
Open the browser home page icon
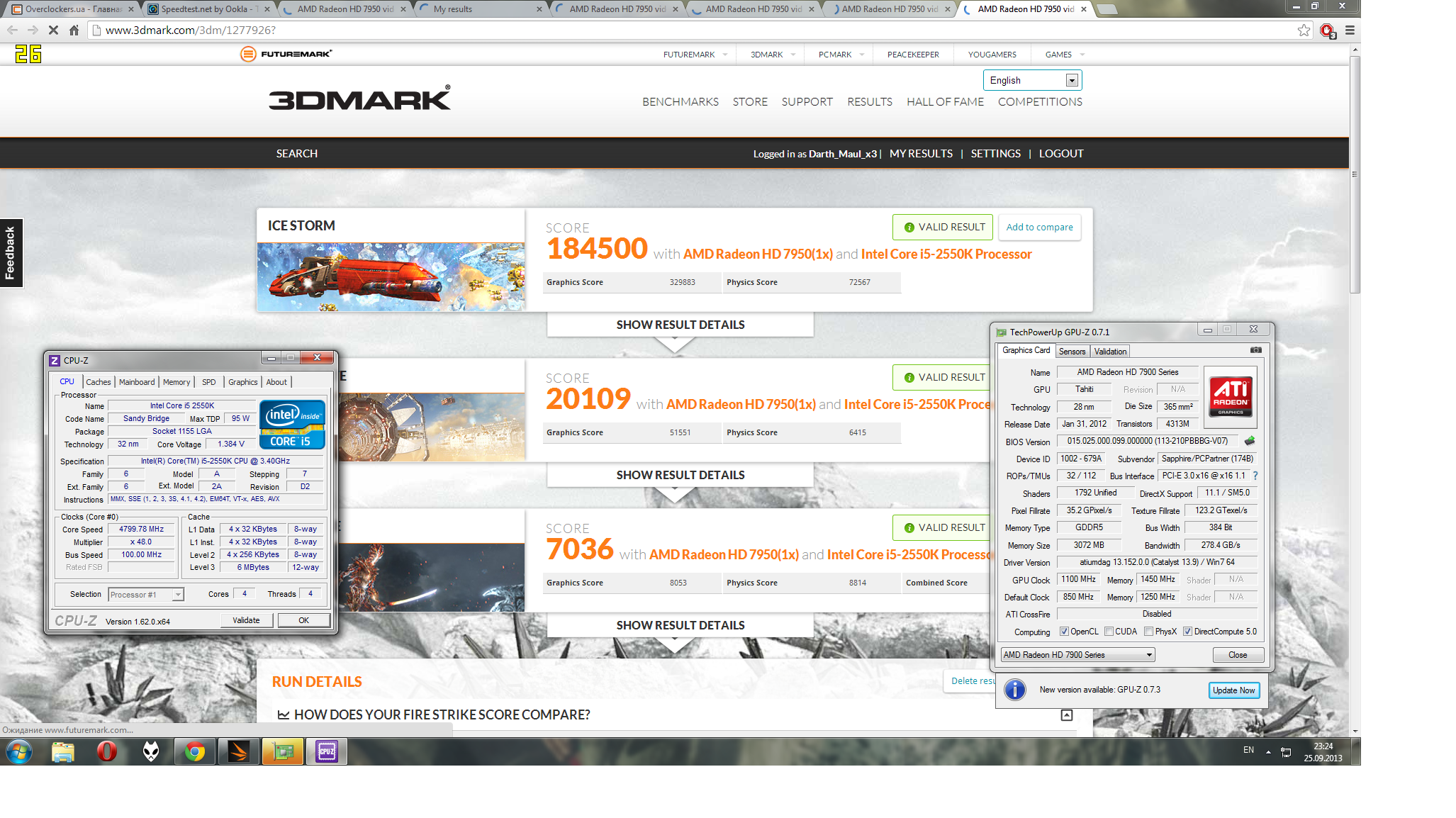click(x=74, y=30)
